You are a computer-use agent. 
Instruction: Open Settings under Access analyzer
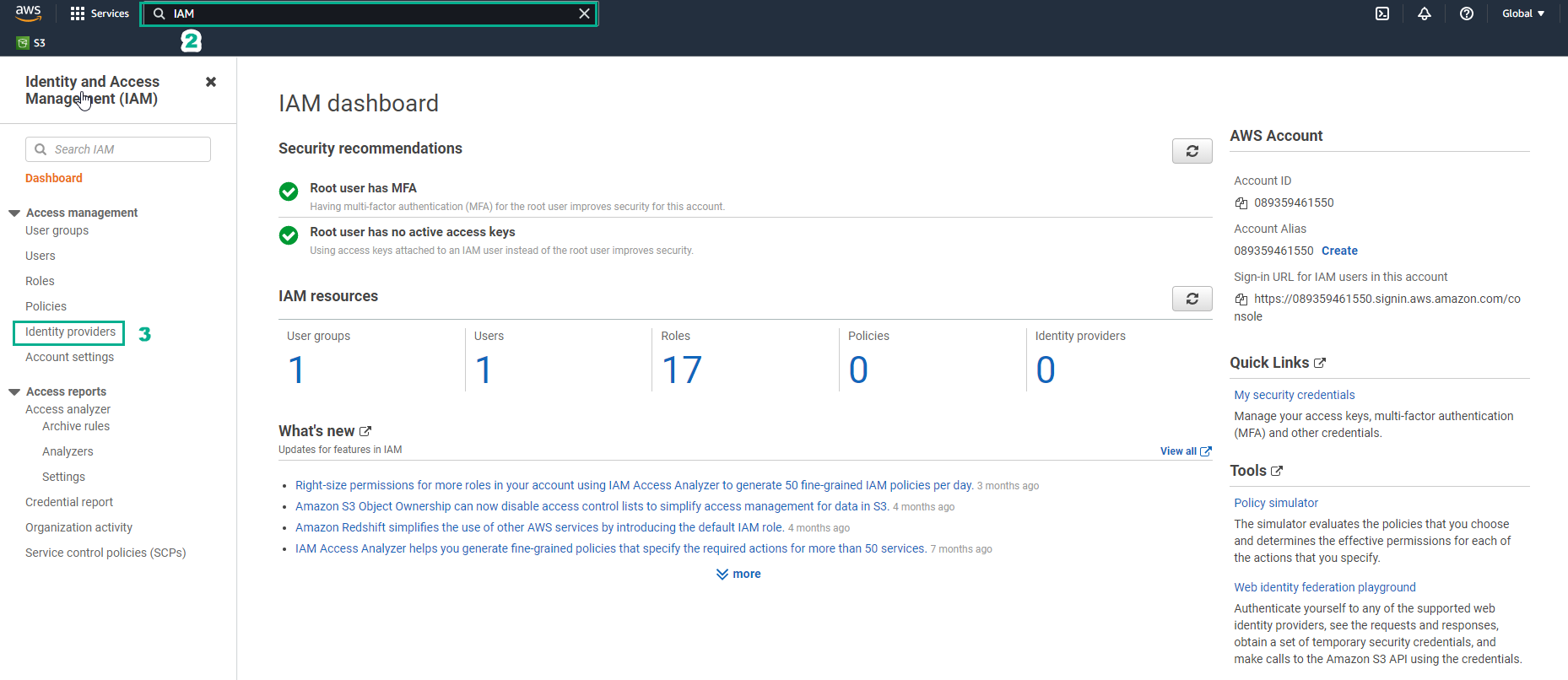[63, 477]
